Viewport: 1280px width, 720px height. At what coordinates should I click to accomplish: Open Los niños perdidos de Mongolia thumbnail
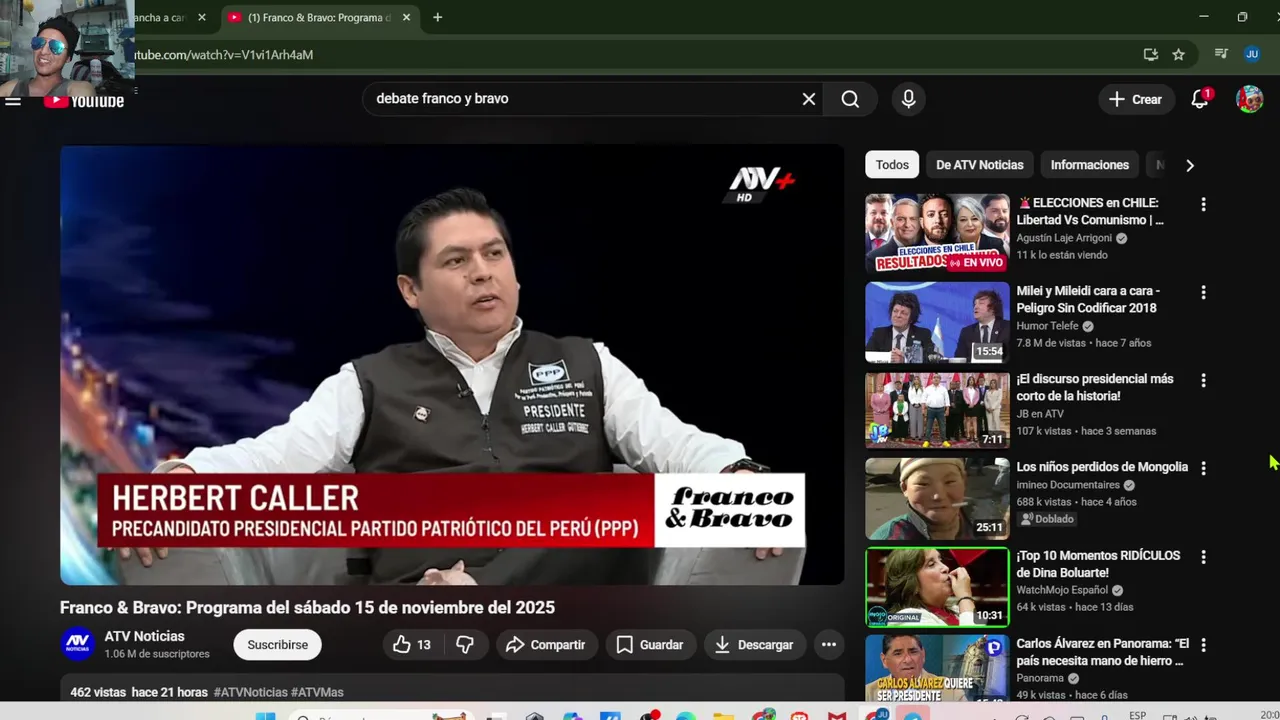[937, 497]
